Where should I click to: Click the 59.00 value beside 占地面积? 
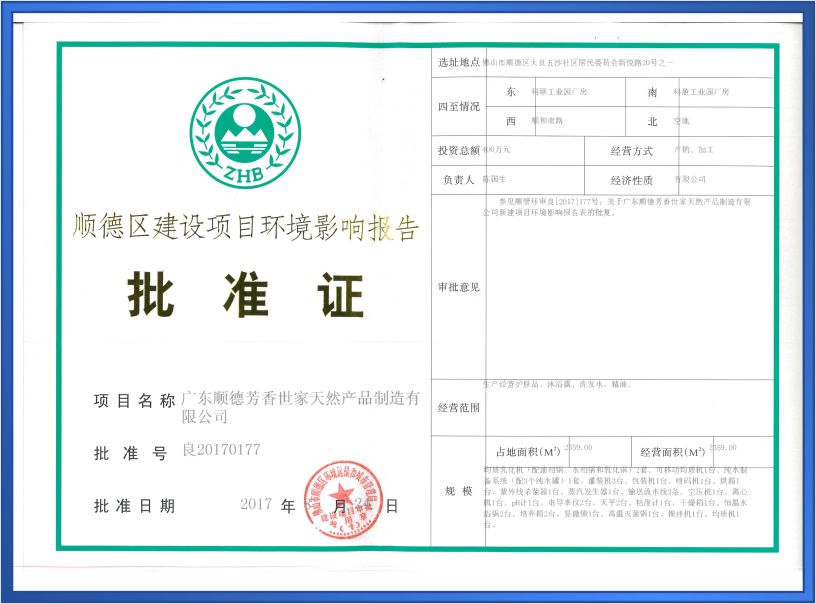coord(579,447)
